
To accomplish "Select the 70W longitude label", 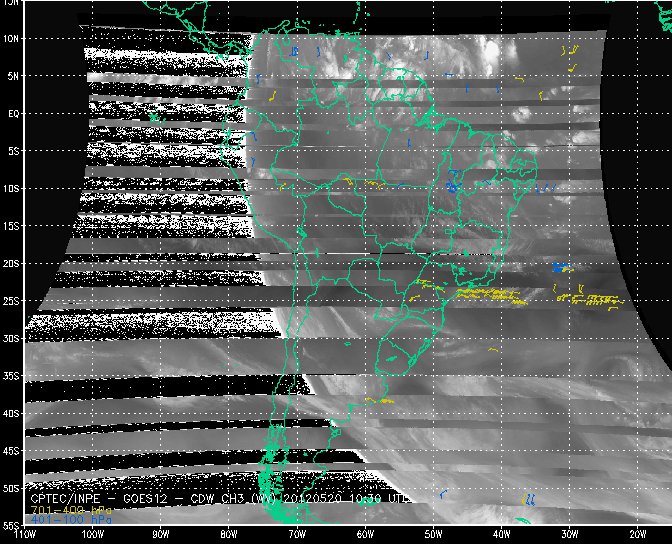I will point(297,534).
